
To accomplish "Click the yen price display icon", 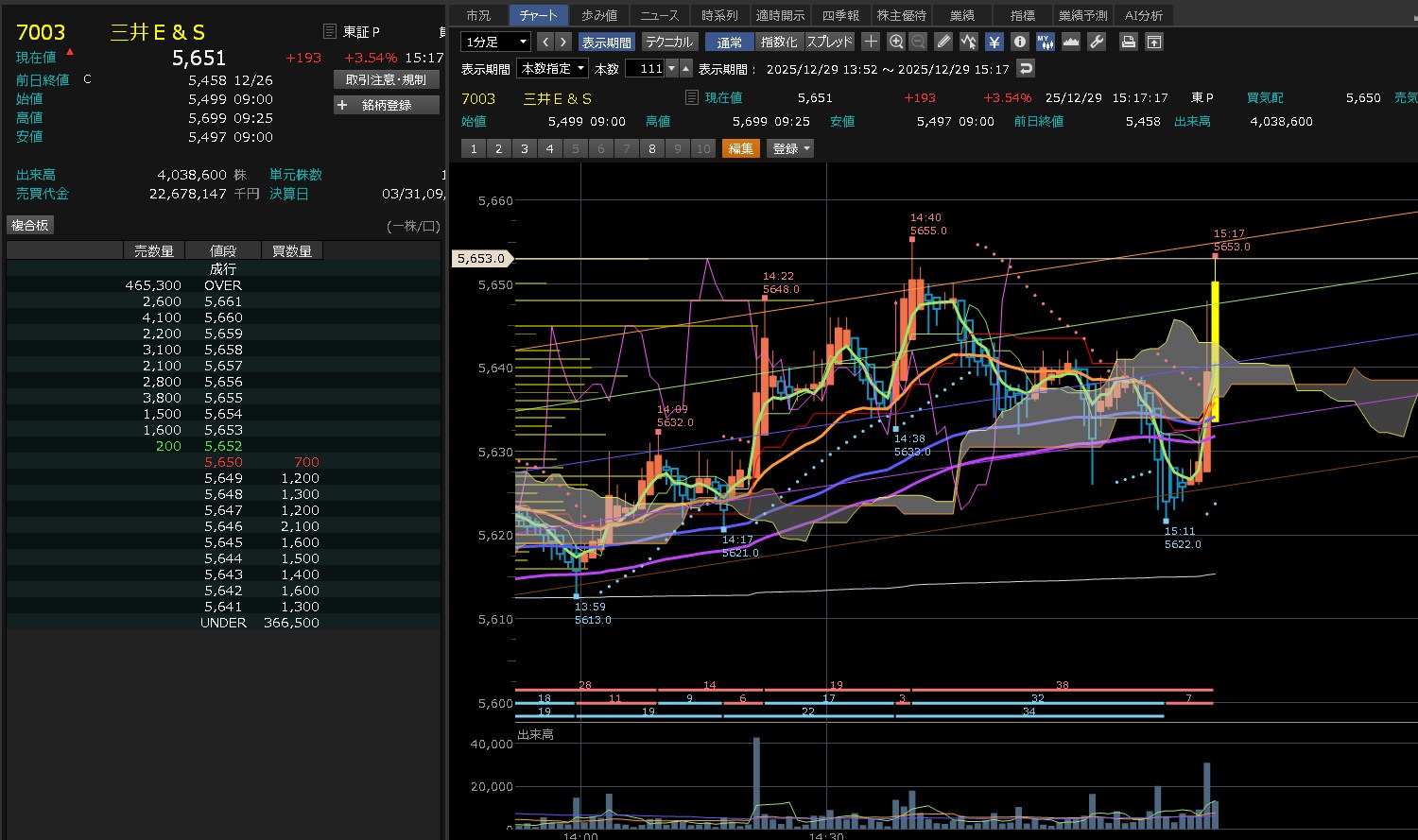I will (x=994, y=42).
